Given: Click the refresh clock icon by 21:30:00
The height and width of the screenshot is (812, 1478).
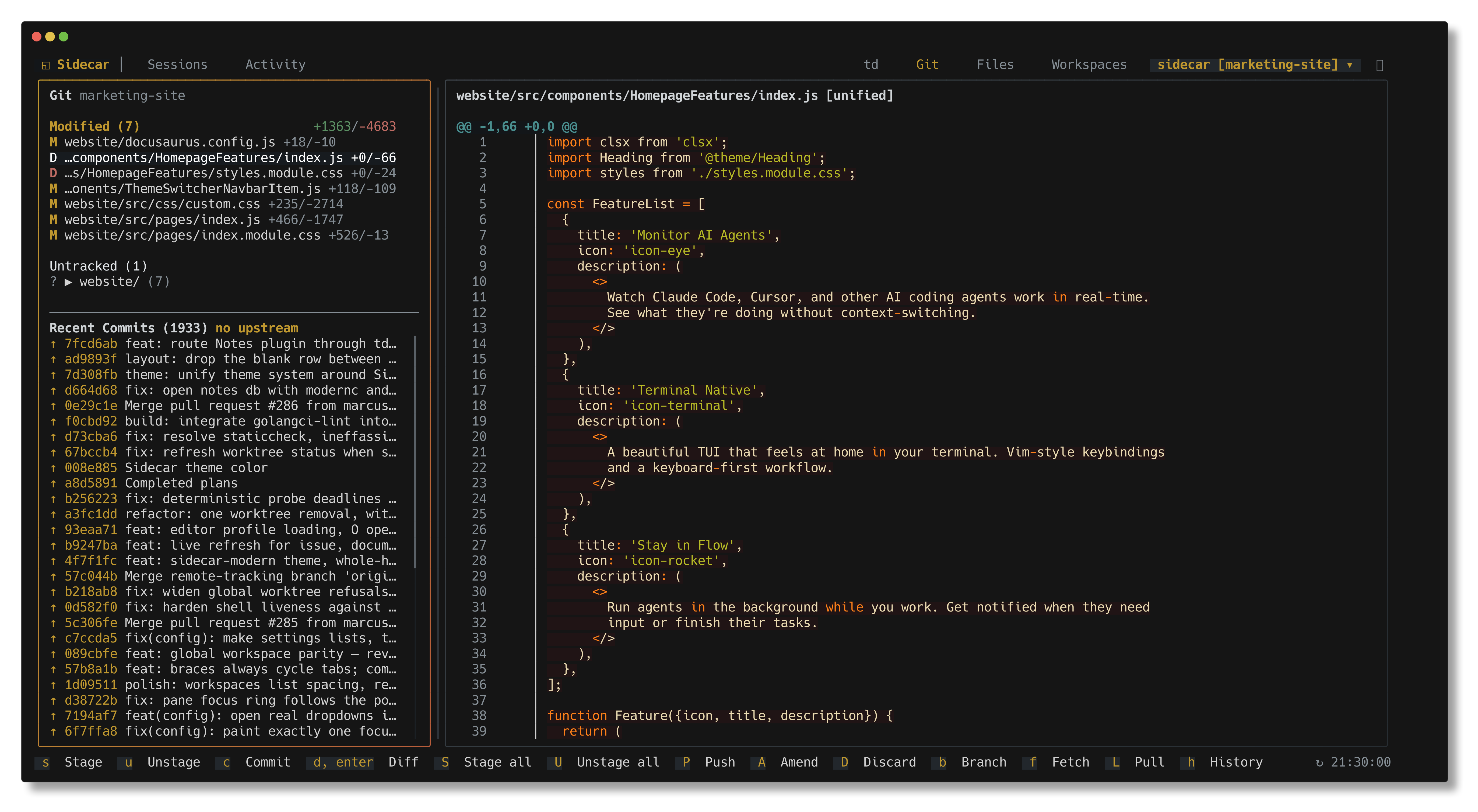Looking at the screenshot, I should [1319, 762].
